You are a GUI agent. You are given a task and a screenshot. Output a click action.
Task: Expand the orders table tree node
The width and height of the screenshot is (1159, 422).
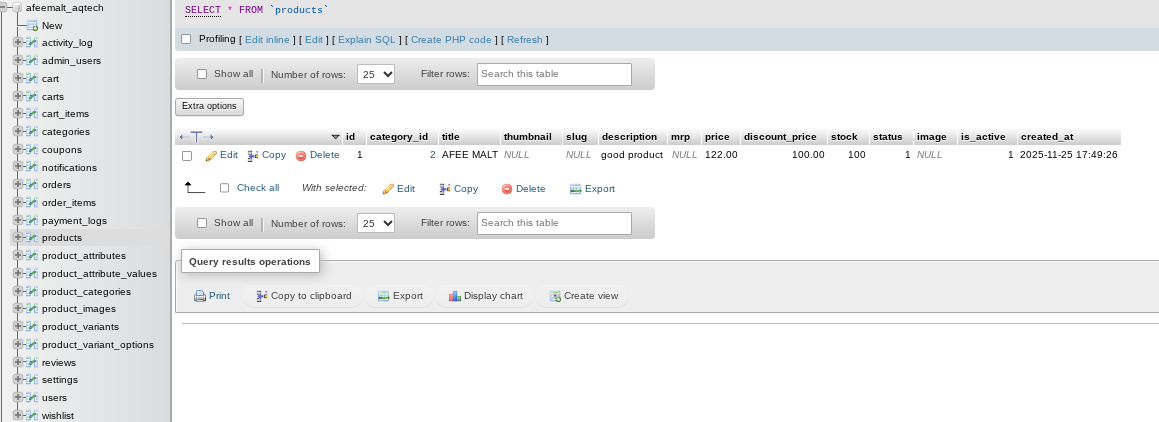point(17,185)
